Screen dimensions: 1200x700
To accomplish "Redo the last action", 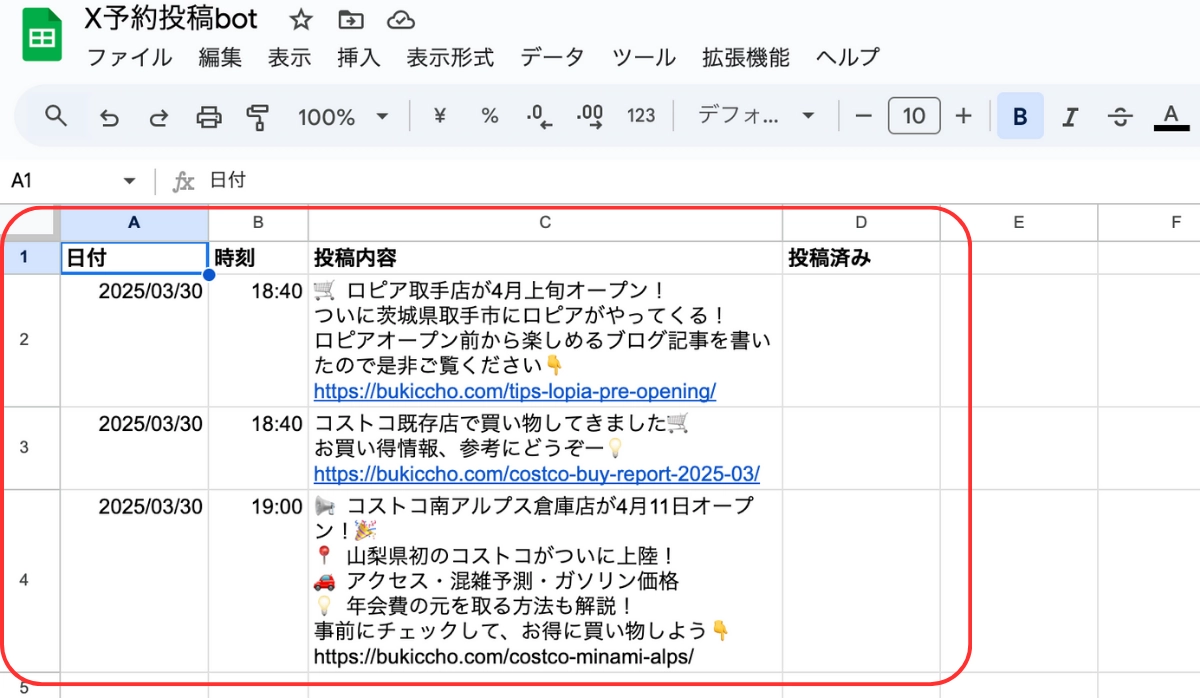I will tap(158, 117).
